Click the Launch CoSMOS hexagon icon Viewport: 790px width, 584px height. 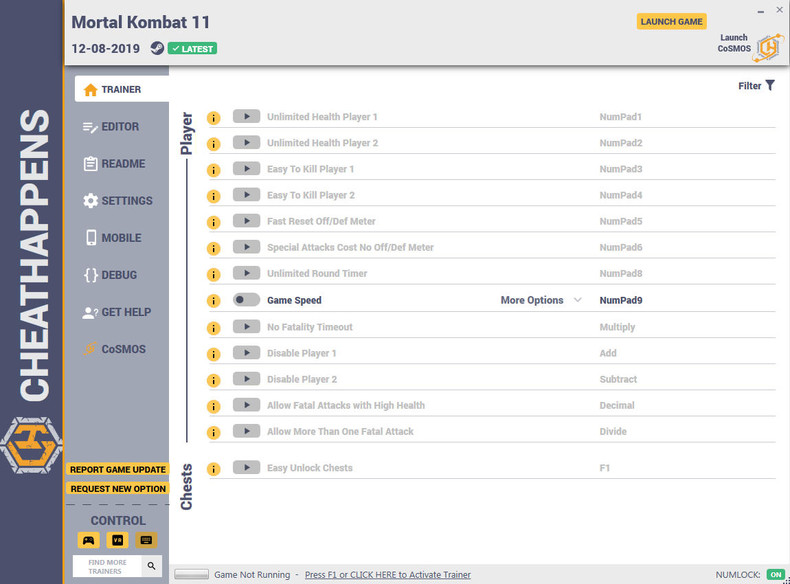(x=768, y=48)
